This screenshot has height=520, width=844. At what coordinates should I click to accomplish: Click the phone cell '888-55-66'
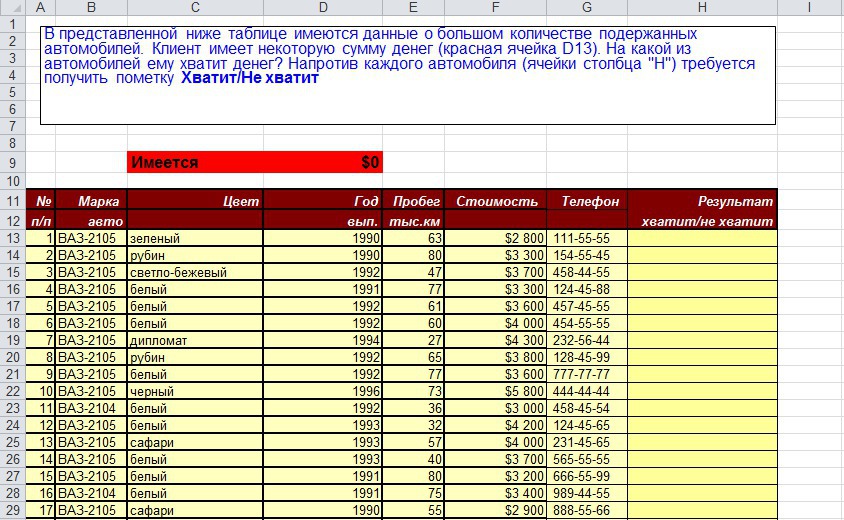click(x=587, y=510)
